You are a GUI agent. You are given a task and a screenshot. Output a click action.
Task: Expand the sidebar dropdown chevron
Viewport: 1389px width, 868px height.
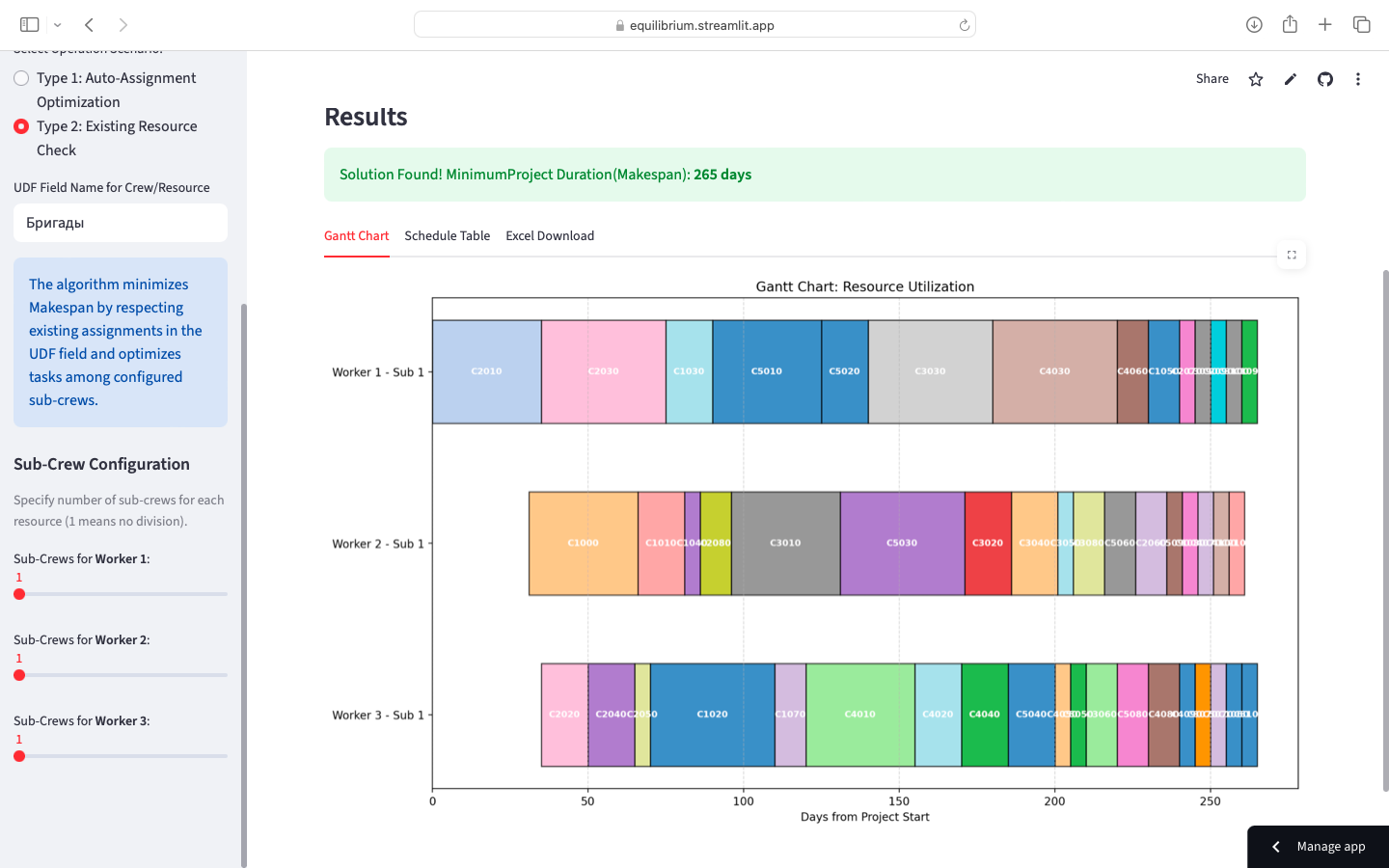tap(58, 25)
